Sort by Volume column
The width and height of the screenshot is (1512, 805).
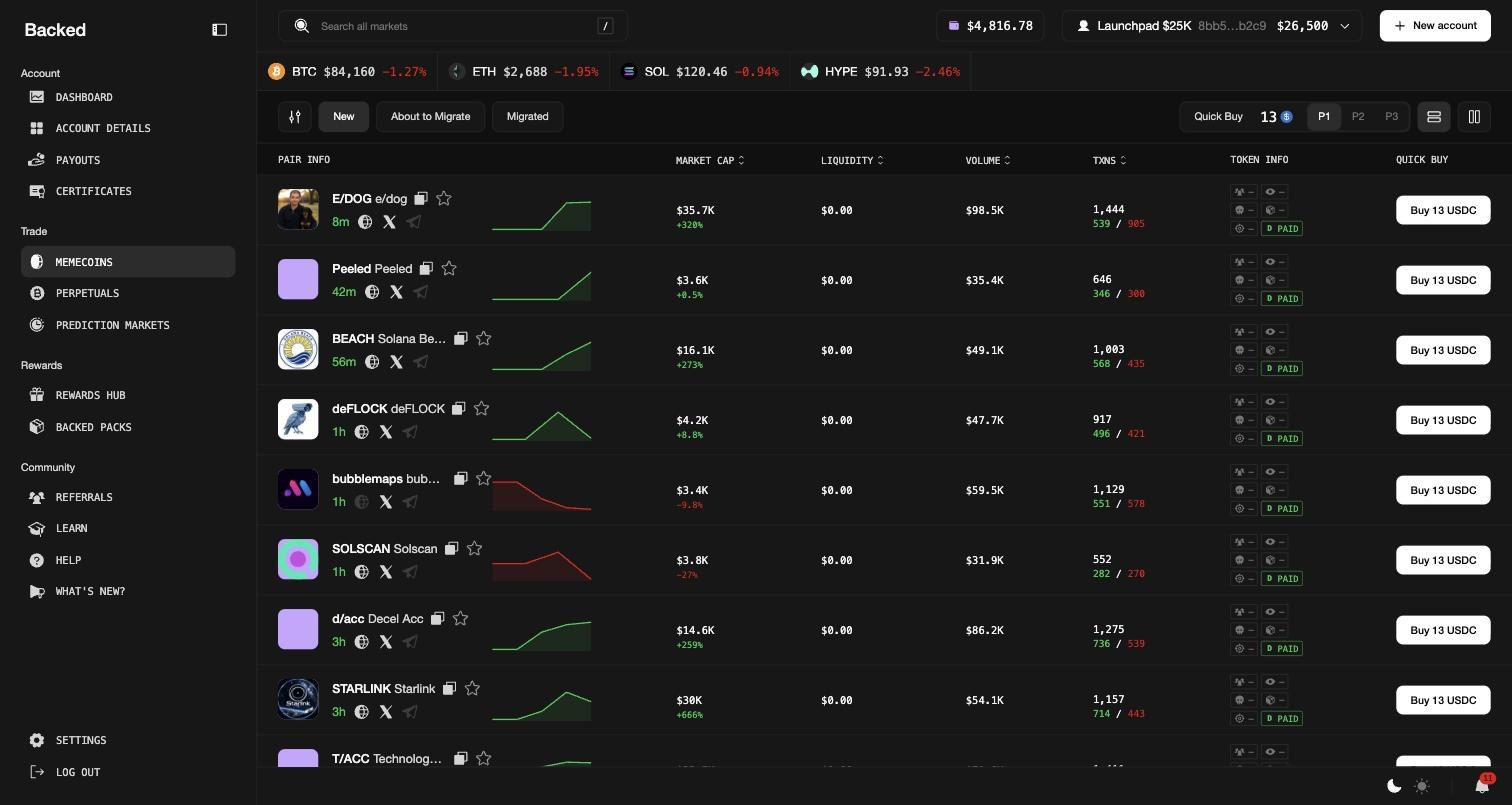pyautogui.click(x=988, y=160)
